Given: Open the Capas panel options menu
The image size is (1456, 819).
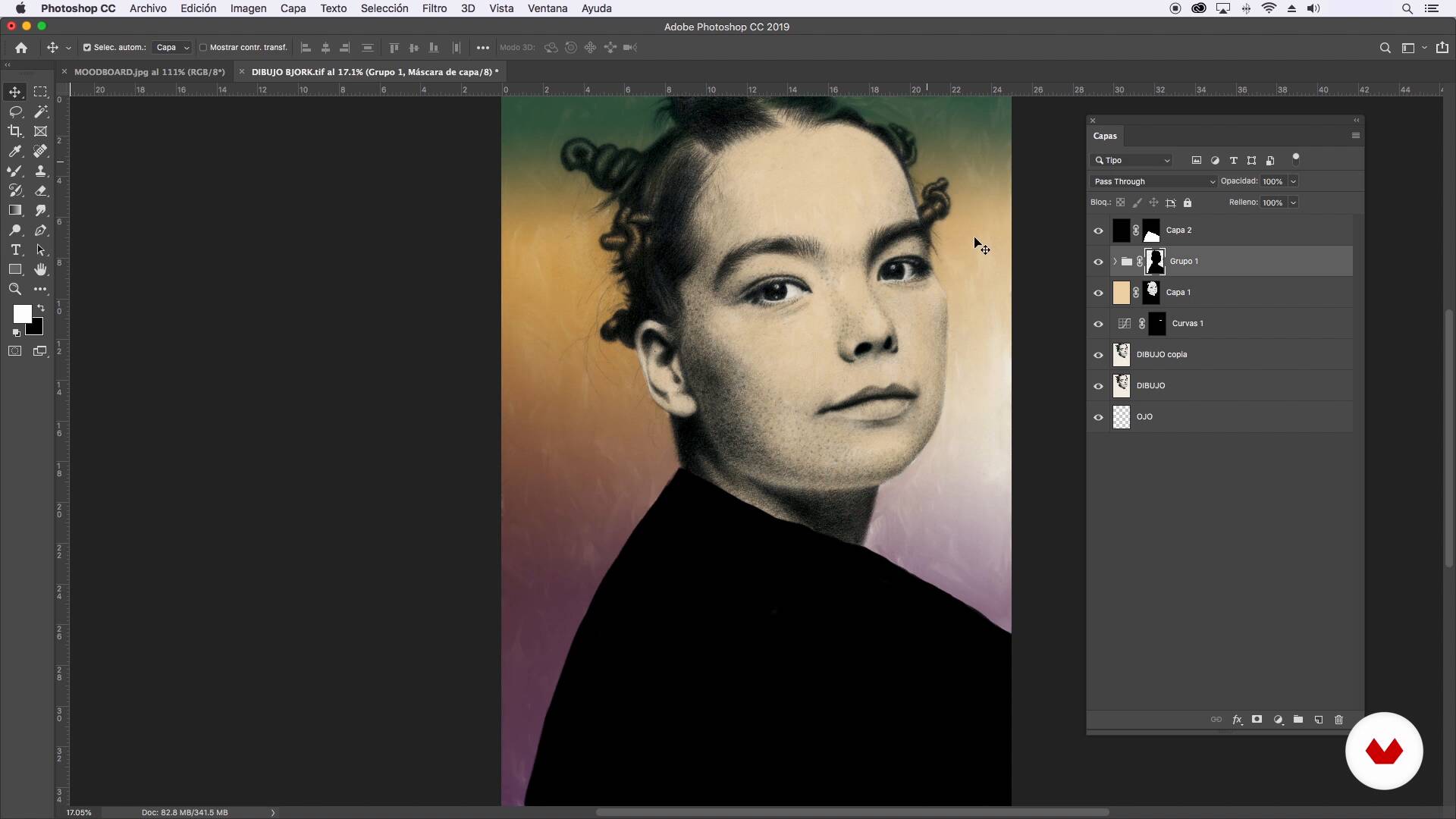Looking at the screenshot, I should pos(1355,136).
